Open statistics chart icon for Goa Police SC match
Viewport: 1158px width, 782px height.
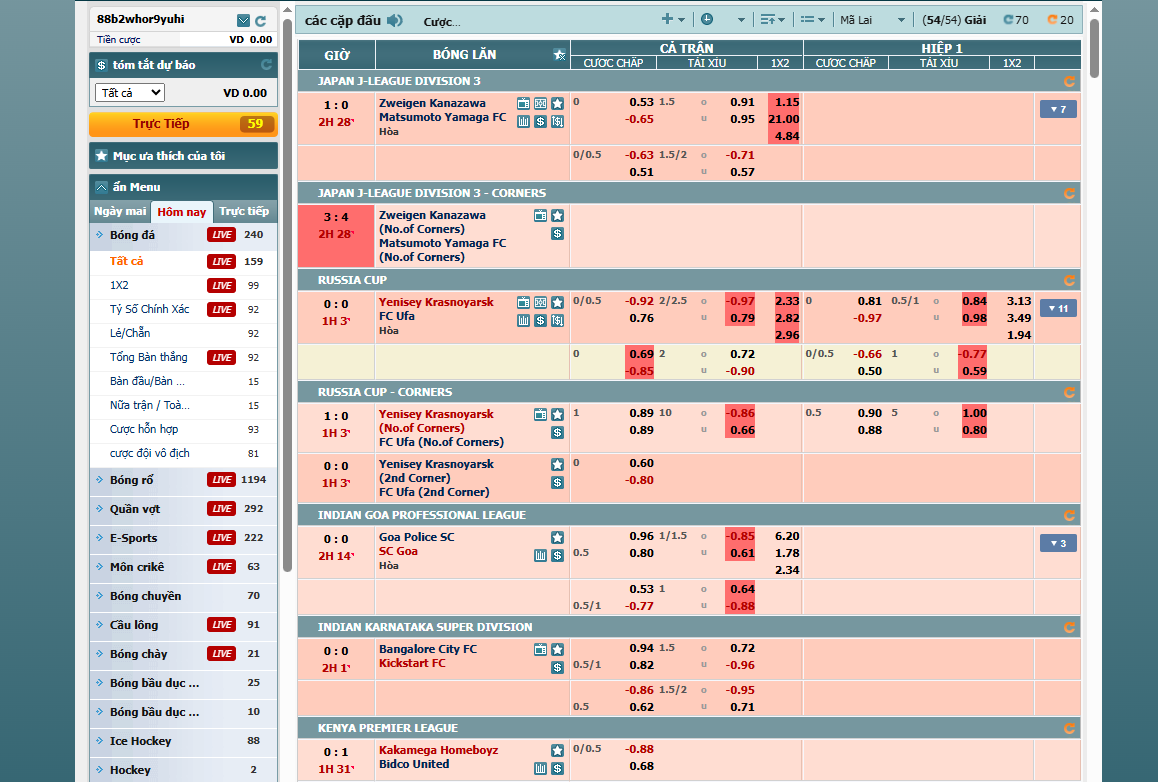(x=540, y=555)
